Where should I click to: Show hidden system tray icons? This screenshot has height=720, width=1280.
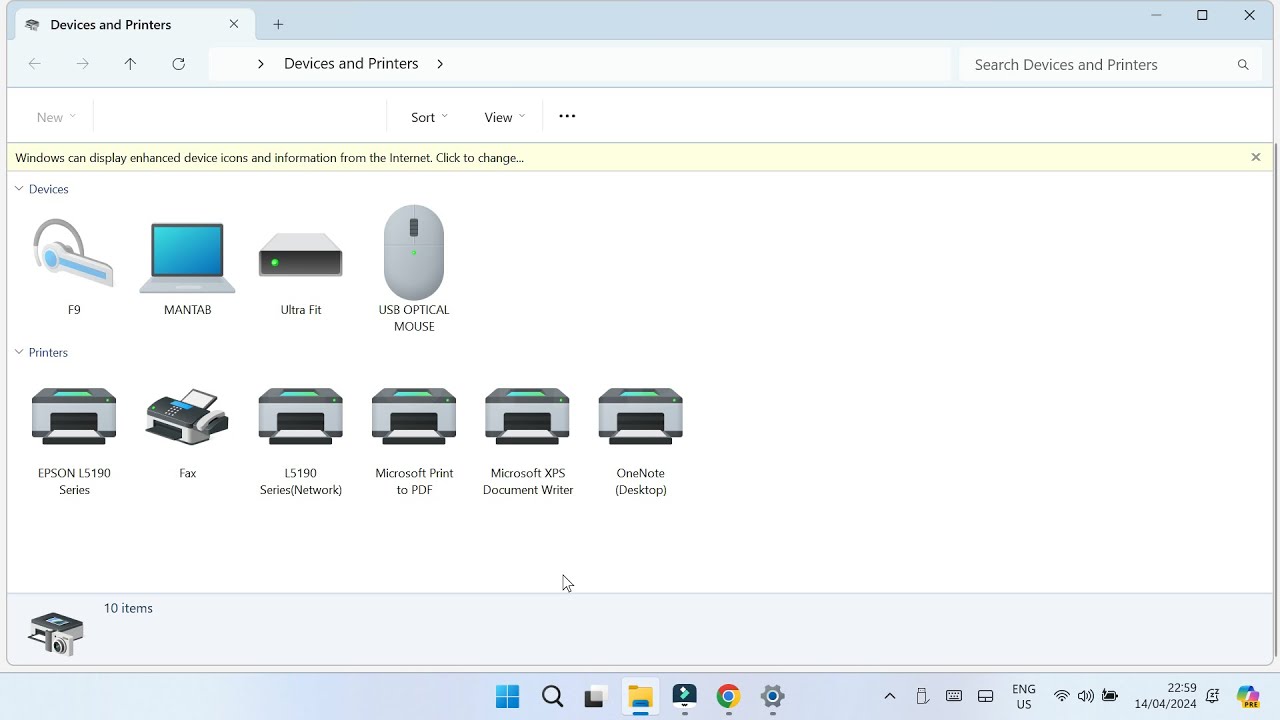[x=890, y=696]
